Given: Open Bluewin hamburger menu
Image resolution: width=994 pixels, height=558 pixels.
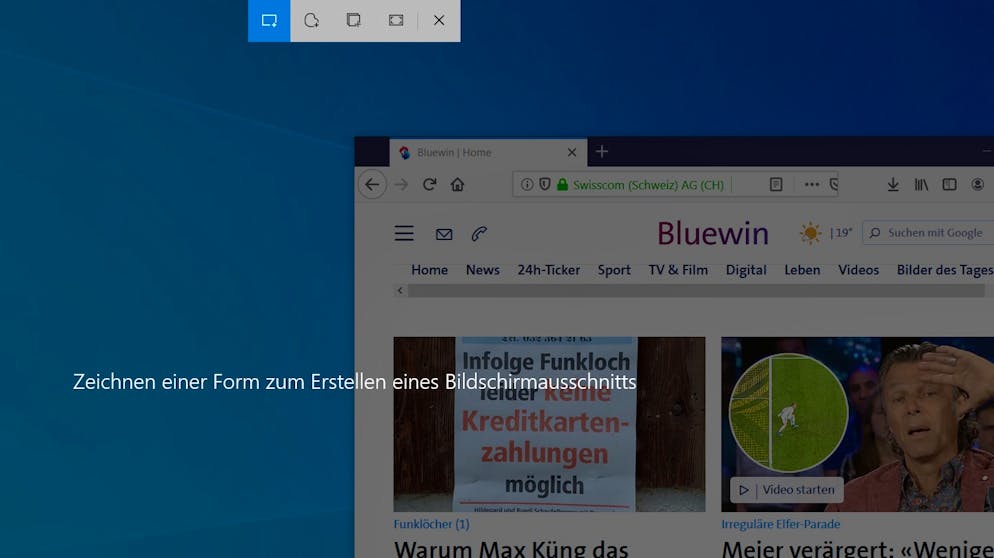Looking at the screenshot, I should point(404,233).
